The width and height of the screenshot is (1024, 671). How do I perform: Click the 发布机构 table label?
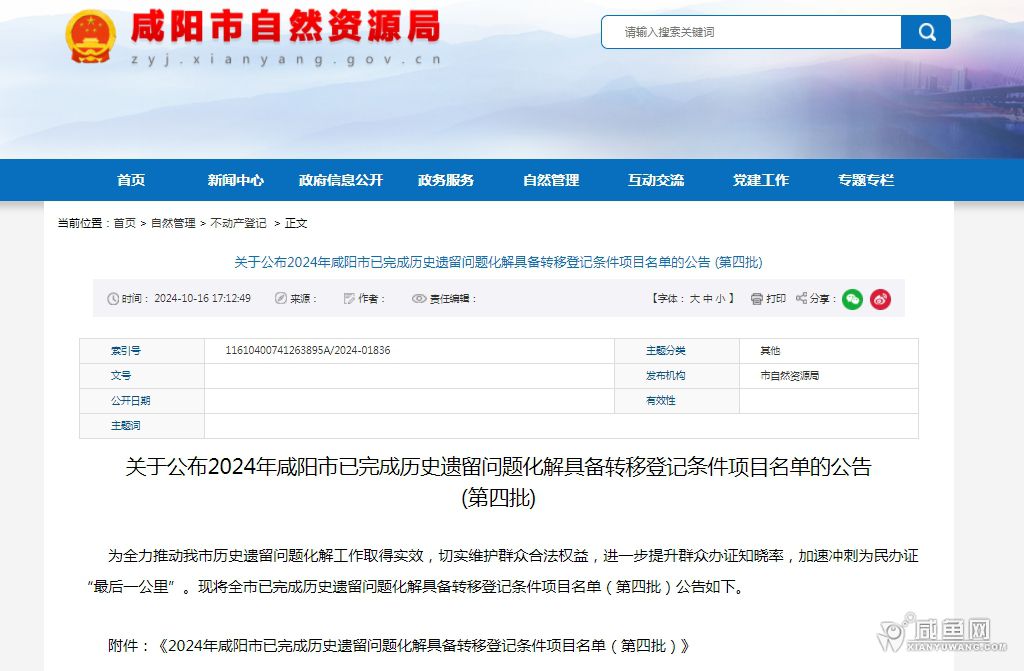point(665,376)
